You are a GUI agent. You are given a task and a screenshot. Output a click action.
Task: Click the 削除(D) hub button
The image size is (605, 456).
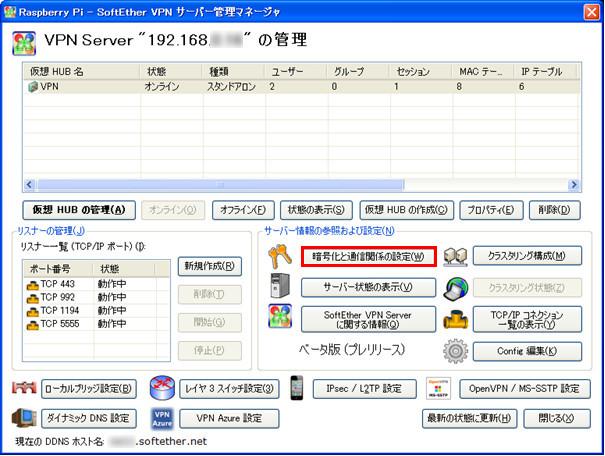(x=554, y=210)
